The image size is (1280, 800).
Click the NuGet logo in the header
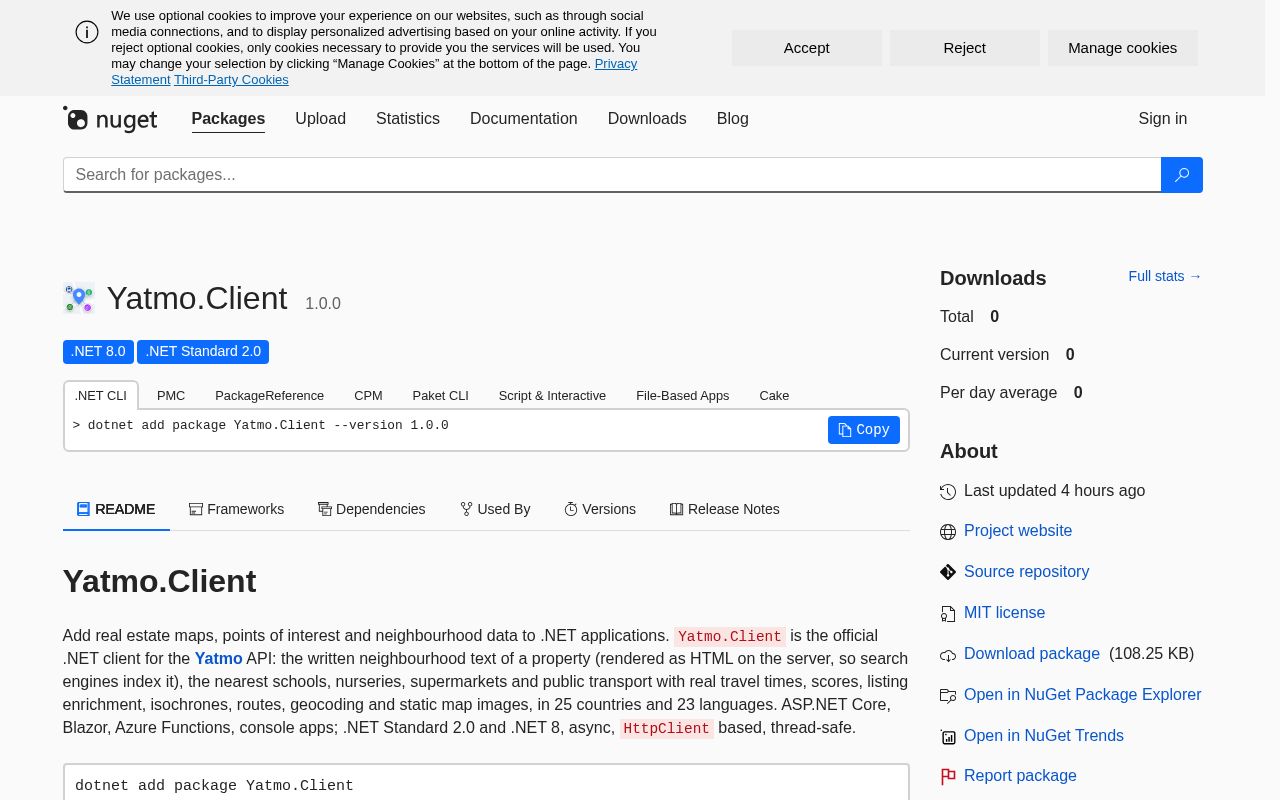point(110,120)
